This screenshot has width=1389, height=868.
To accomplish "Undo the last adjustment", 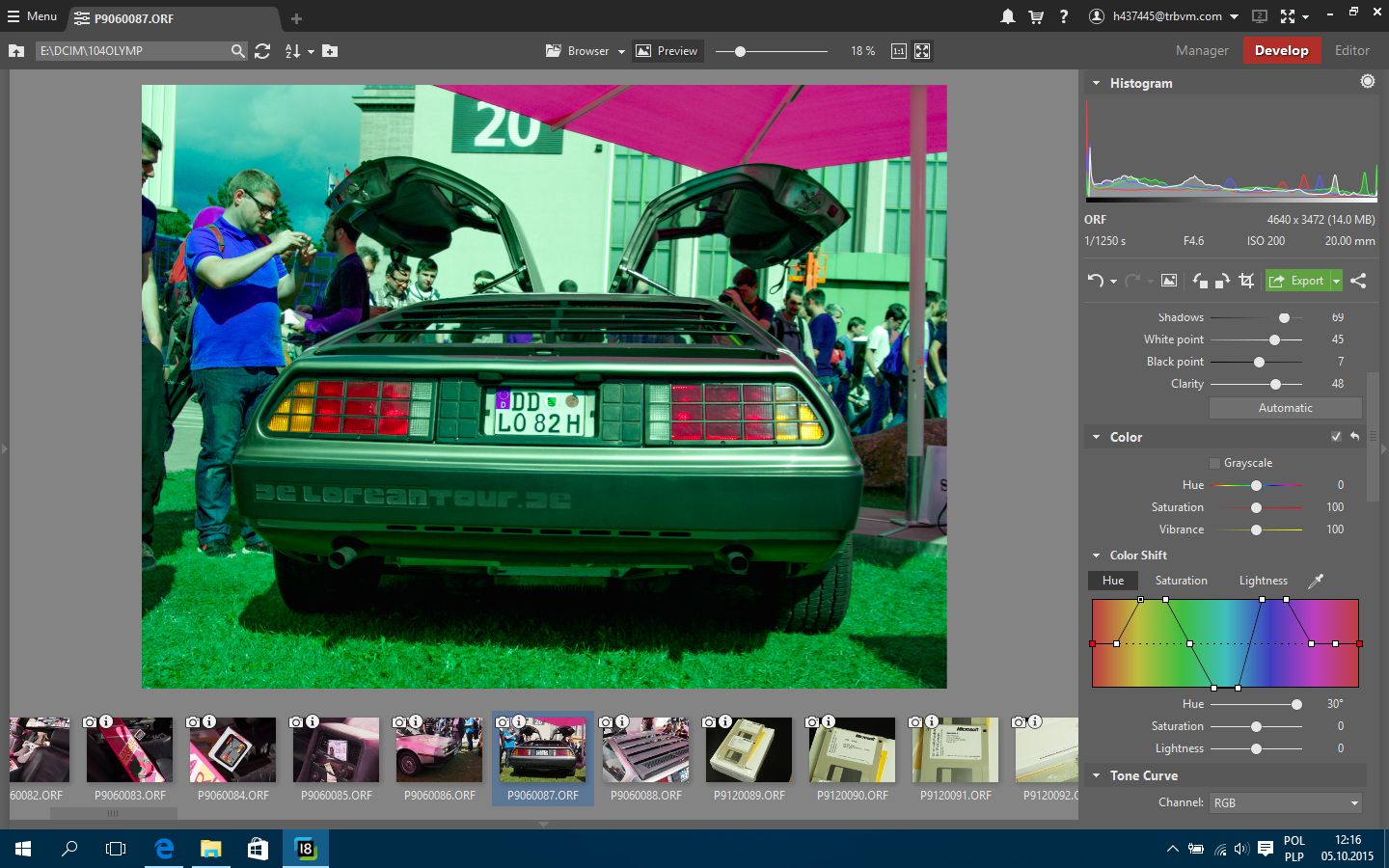I will click(x=1095, y=281).
